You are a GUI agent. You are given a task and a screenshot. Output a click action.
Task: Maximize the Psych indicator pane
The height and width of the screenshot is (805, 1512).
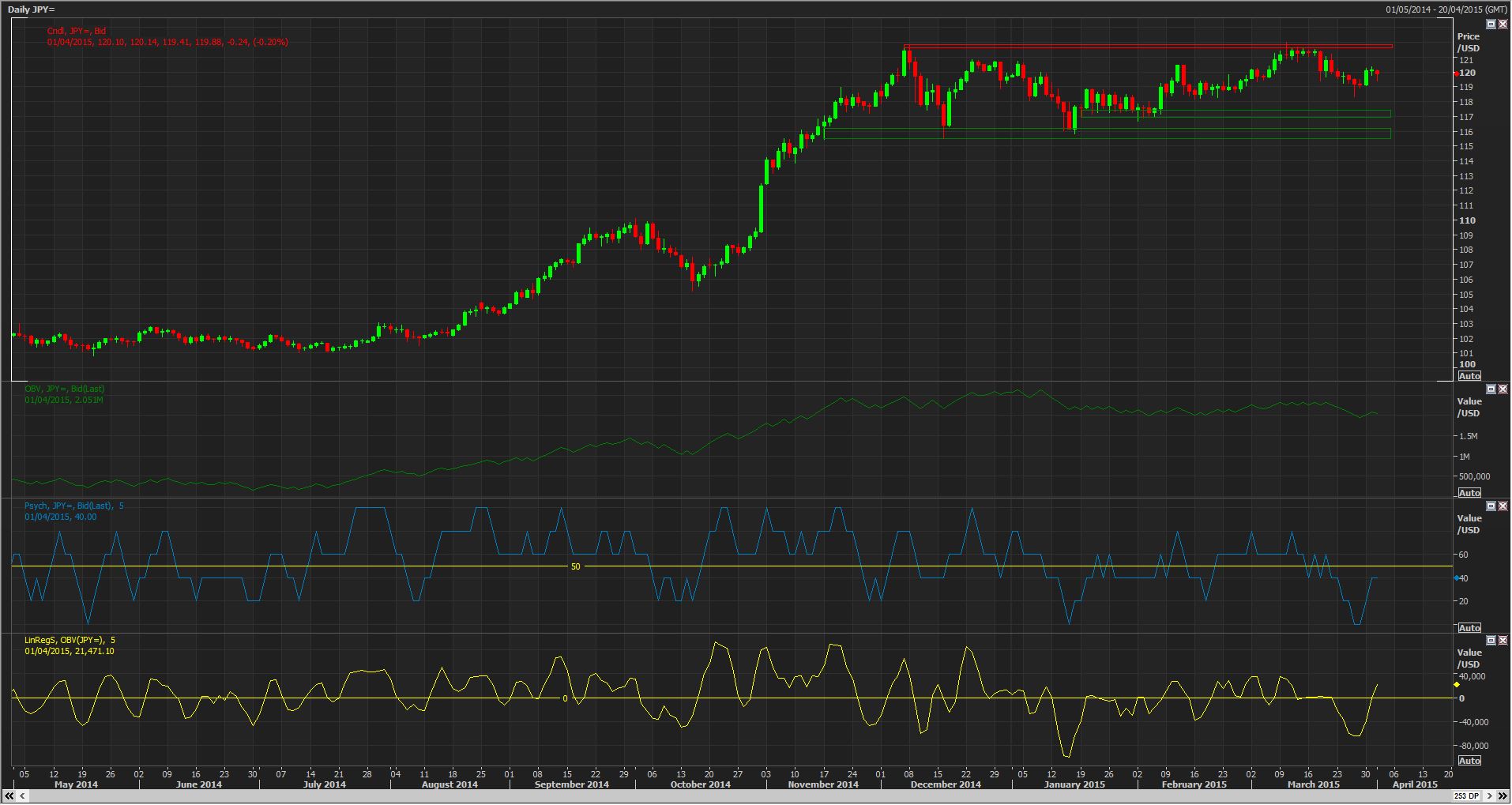point(1491,506)
